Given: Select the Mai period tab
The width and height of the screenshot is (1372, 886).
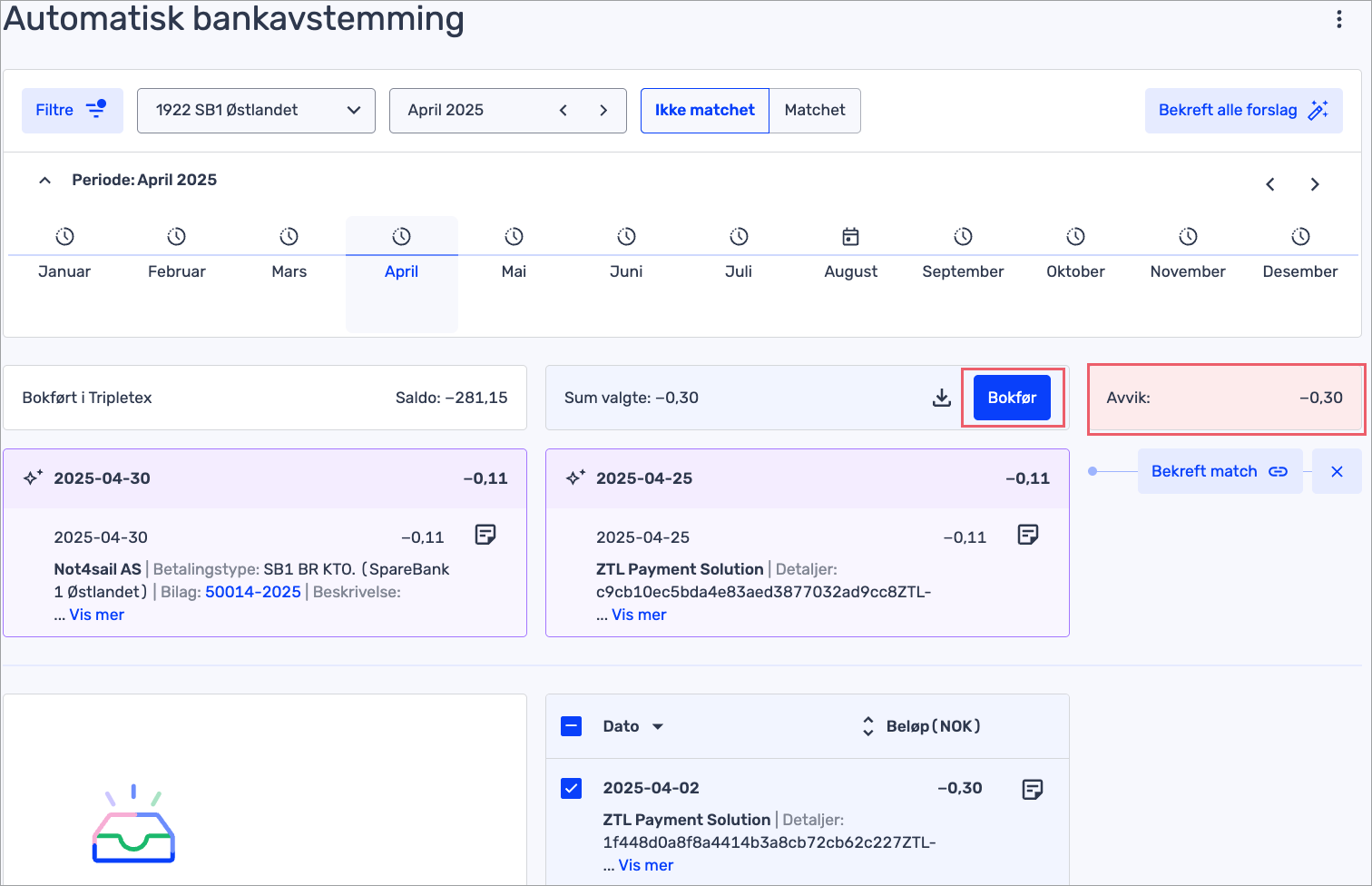Looking at the screenshot, I should coord(514,271).
